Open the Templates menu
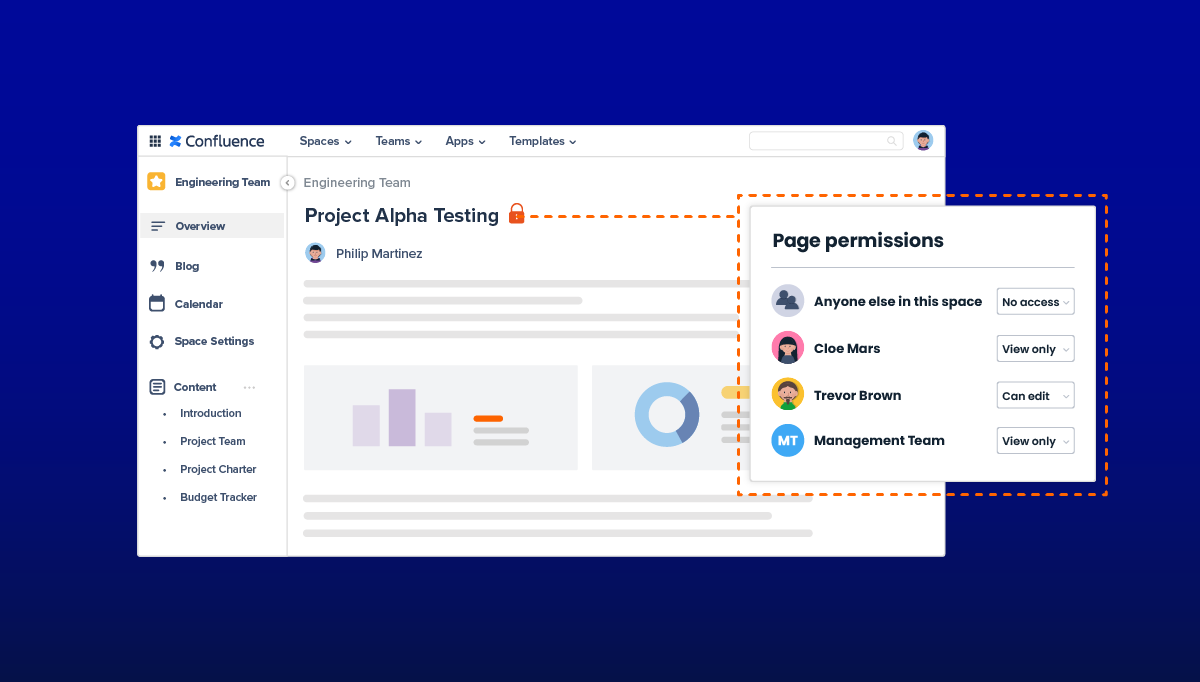This screenshot has width=1200, height=682. click(541, 141)
